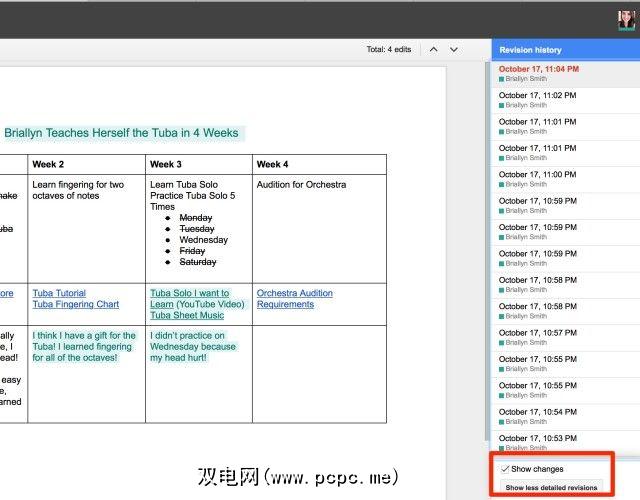Open the Tuba Sheet Music link

tap(187, 315)
